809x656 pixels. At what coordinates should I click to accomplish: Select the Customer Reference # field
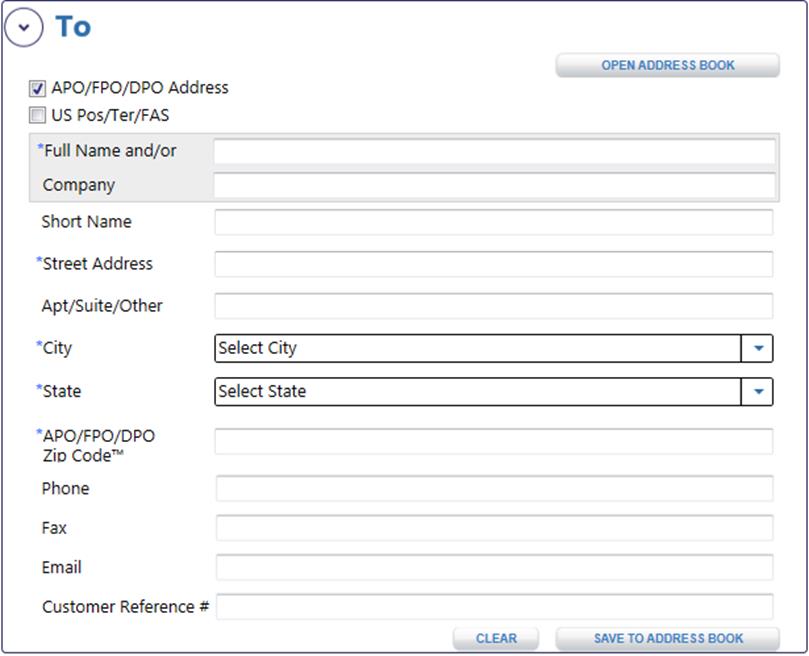tap(494, 606)
